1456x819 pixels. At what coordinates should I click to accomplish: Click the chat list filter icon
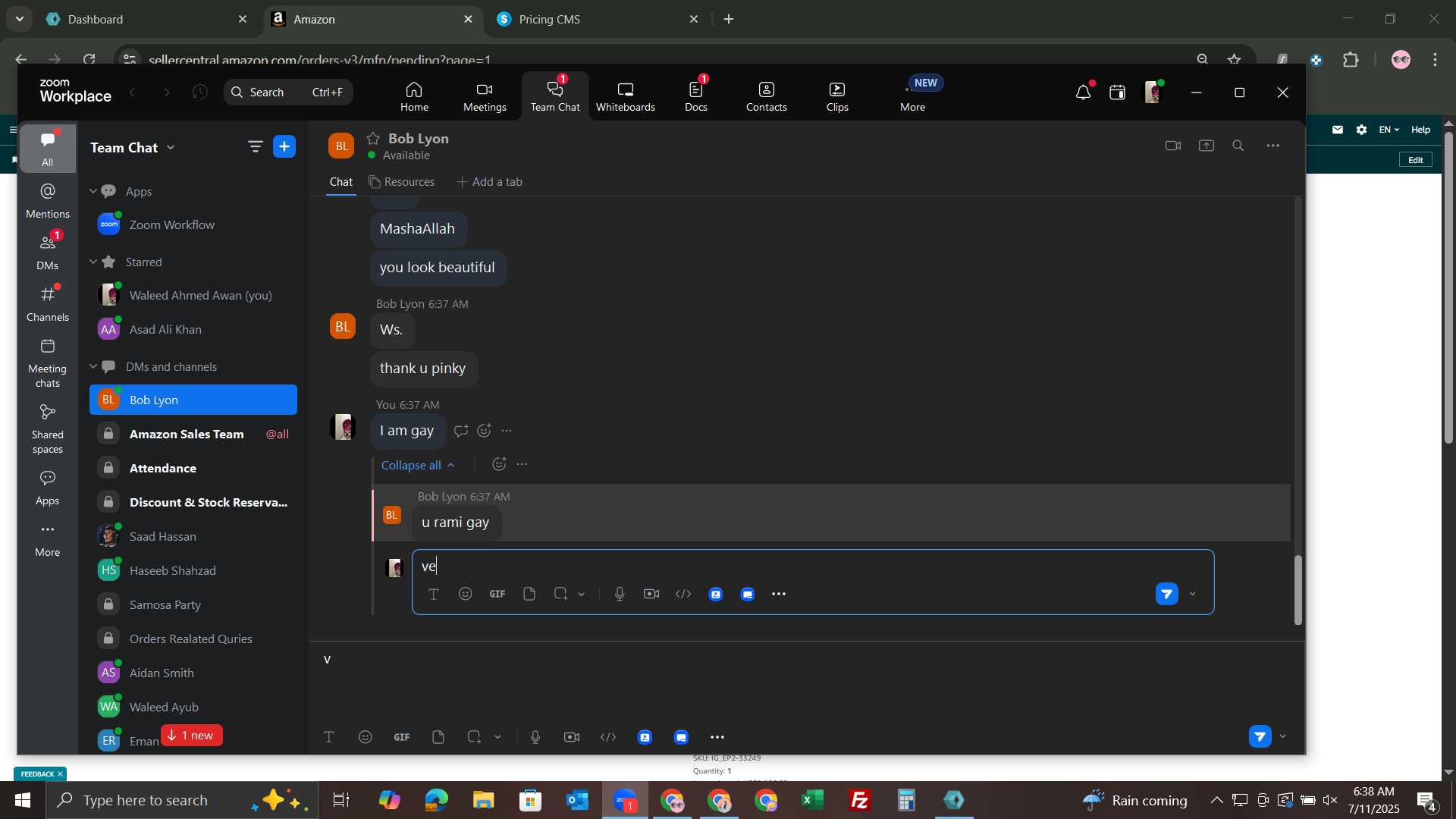pyautogui.click(x=255, y=146)
